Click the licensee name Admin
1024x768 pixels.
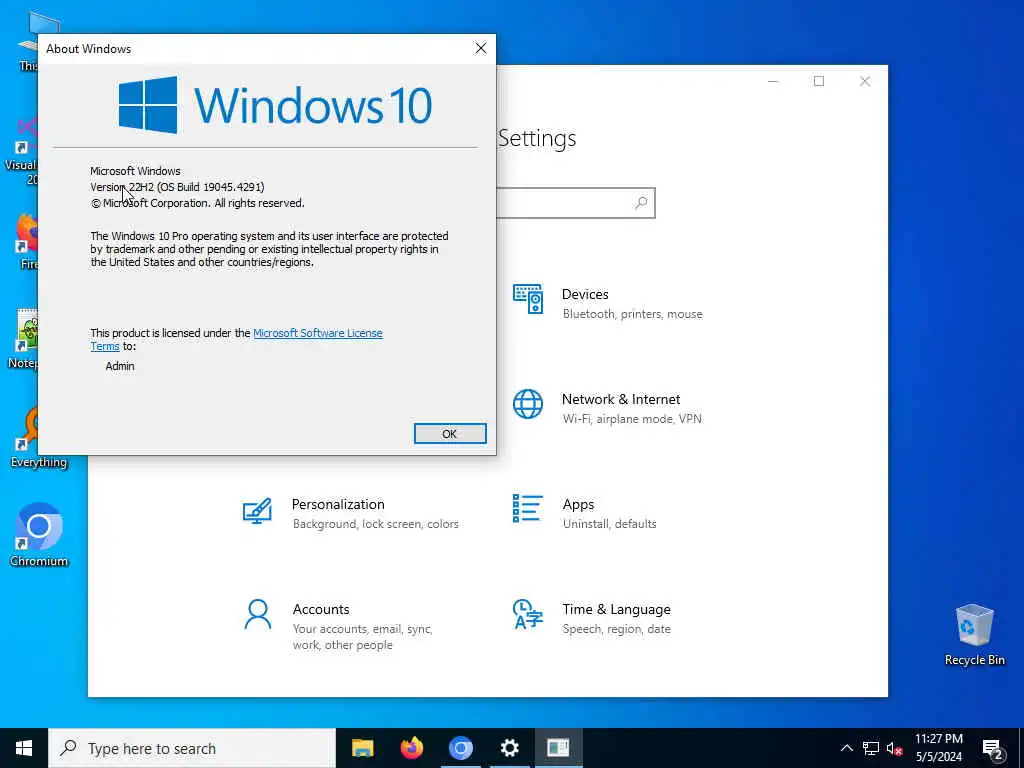click(120, 366)
